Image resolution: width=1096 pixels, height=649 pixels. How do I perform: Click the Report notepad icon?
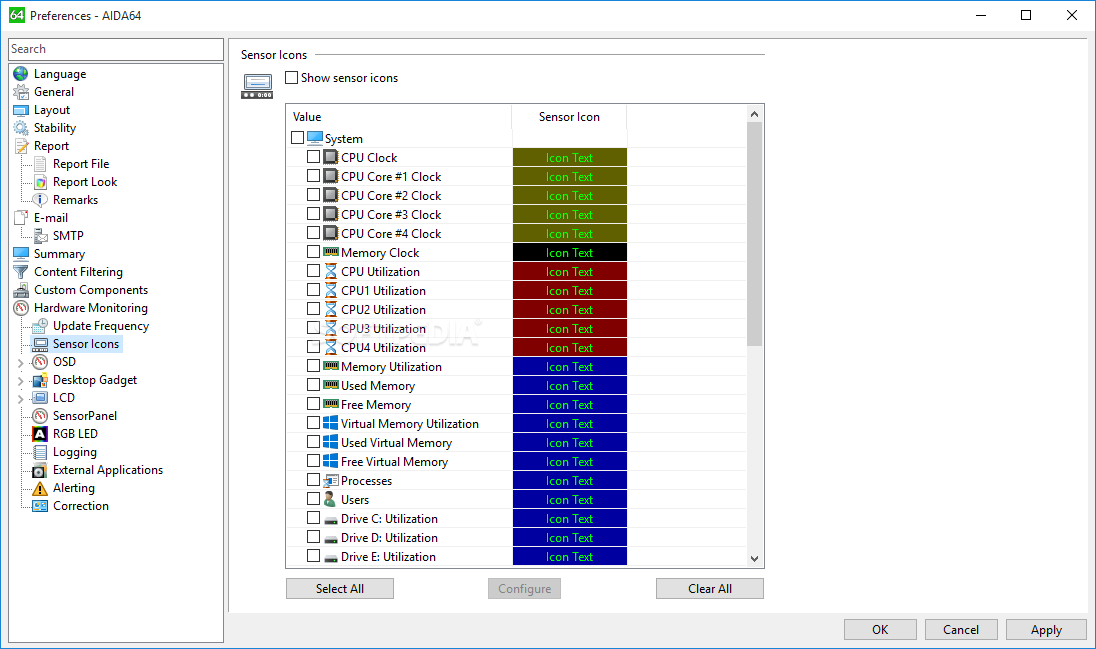(x=21, y=146)
